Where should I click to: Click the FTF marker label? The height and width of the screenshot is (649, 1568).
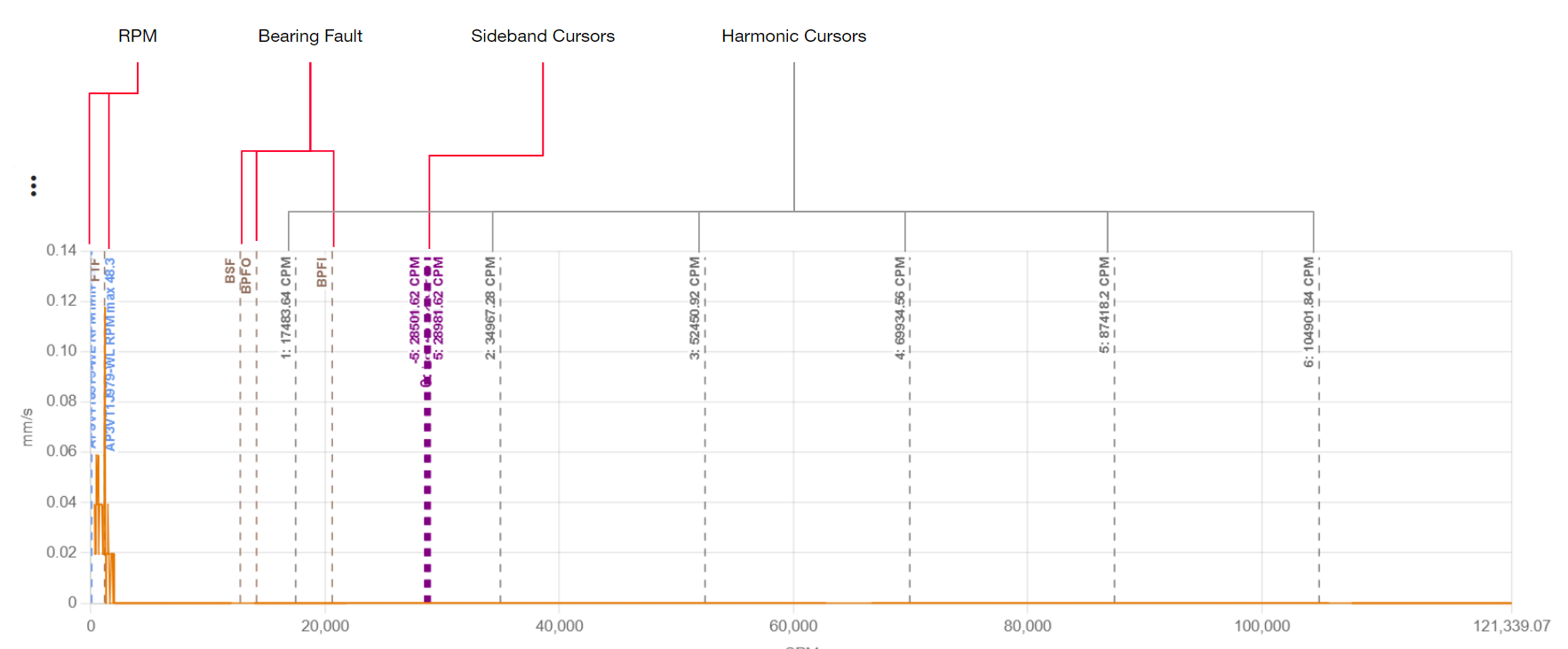point(96,269)
